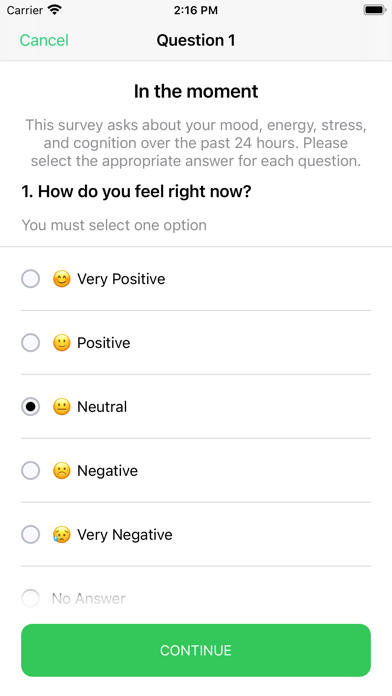Select the Very Negative radio button
Image resolution: width=392 pixels, height=696 pixels.
pos(31,534)
